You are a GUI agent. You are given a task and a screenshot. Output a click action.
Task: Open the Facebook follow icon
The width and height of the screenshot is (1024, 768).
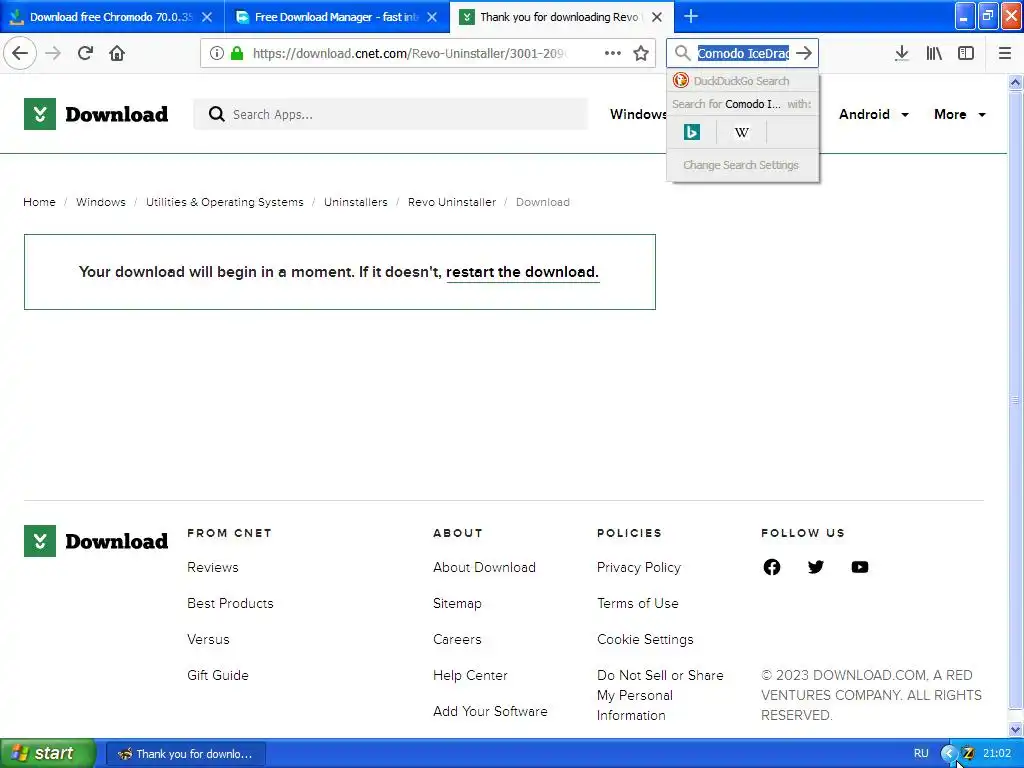771,567
